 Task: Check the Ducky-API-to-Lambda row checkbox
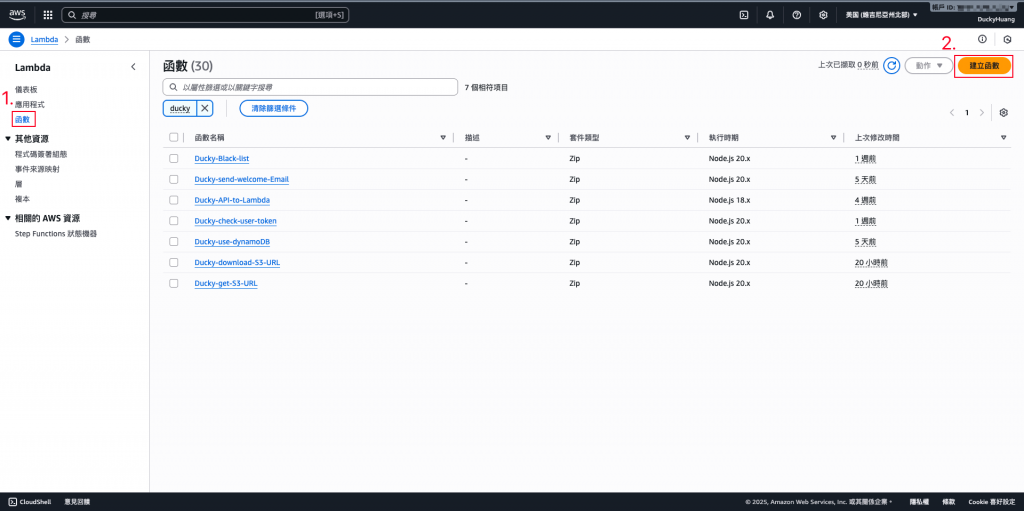[x=173, y=200]
